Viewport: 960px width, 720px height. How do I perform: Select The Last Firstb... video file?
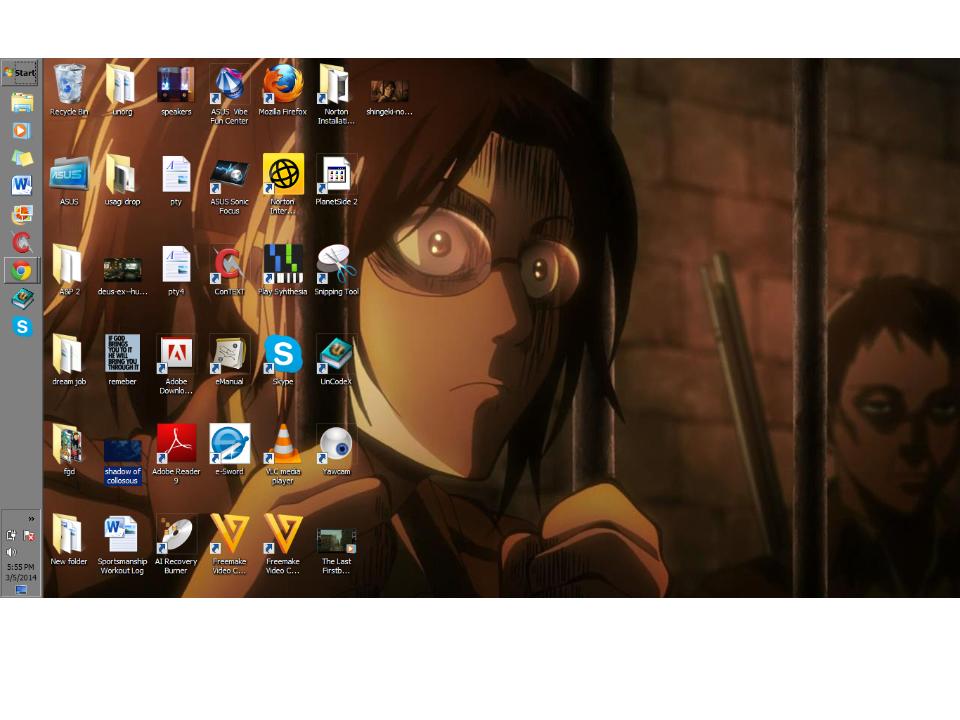(x=336, y=551)
